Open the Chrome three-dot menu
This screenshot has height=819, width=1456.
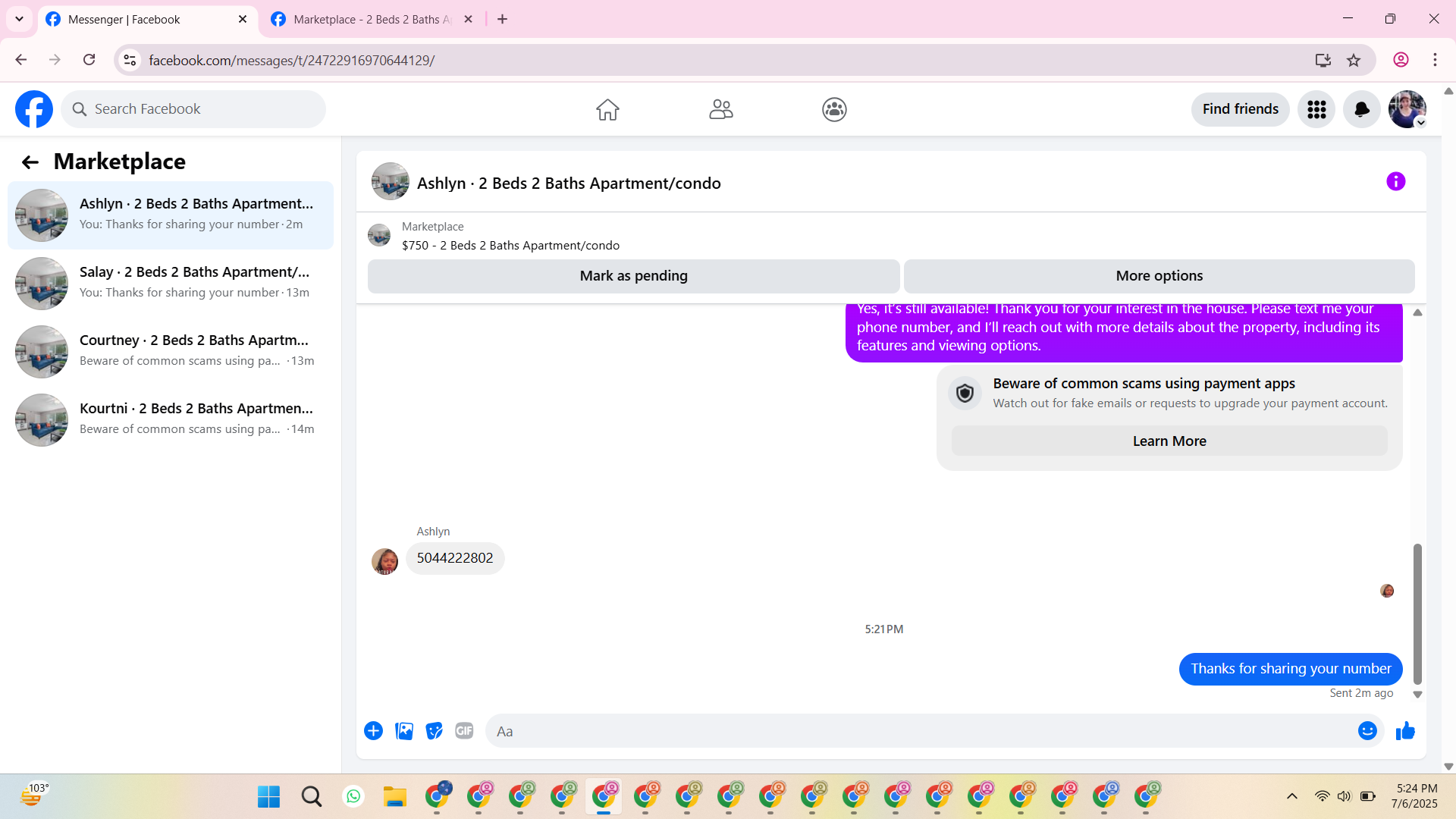coord(1435,60)
